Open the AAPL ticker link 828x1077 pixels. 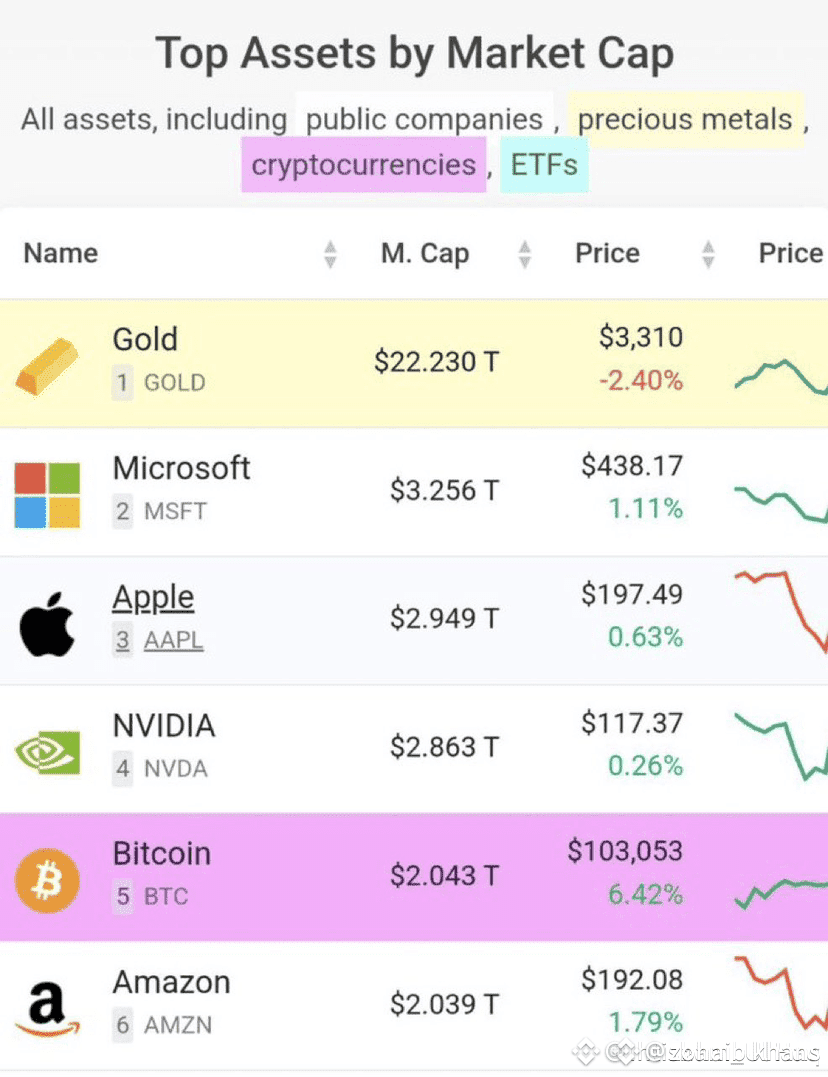tap(173, 640)
